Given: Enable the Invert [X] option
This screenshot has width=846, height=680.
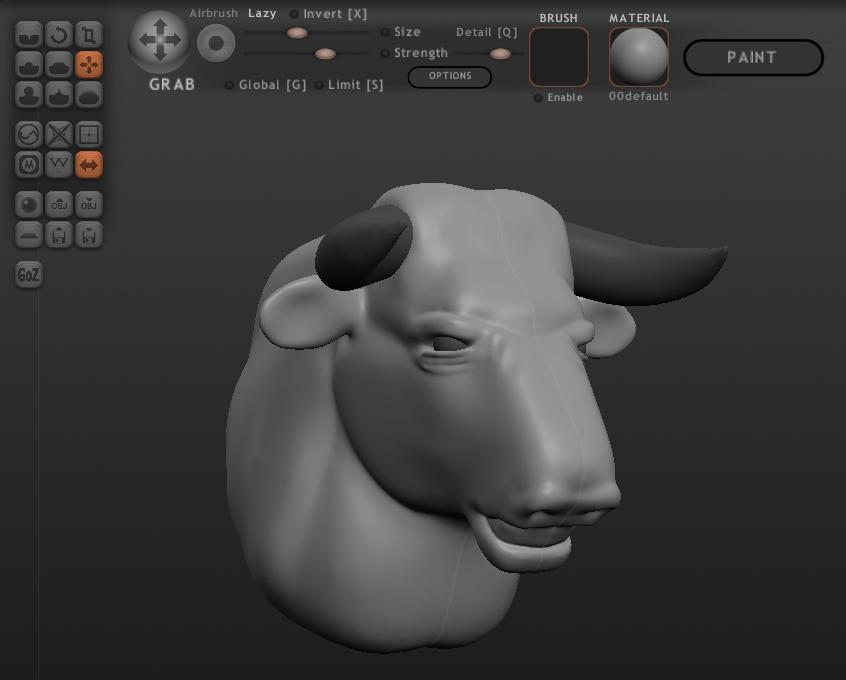Looking at the screenshot, I should [294, 14].
